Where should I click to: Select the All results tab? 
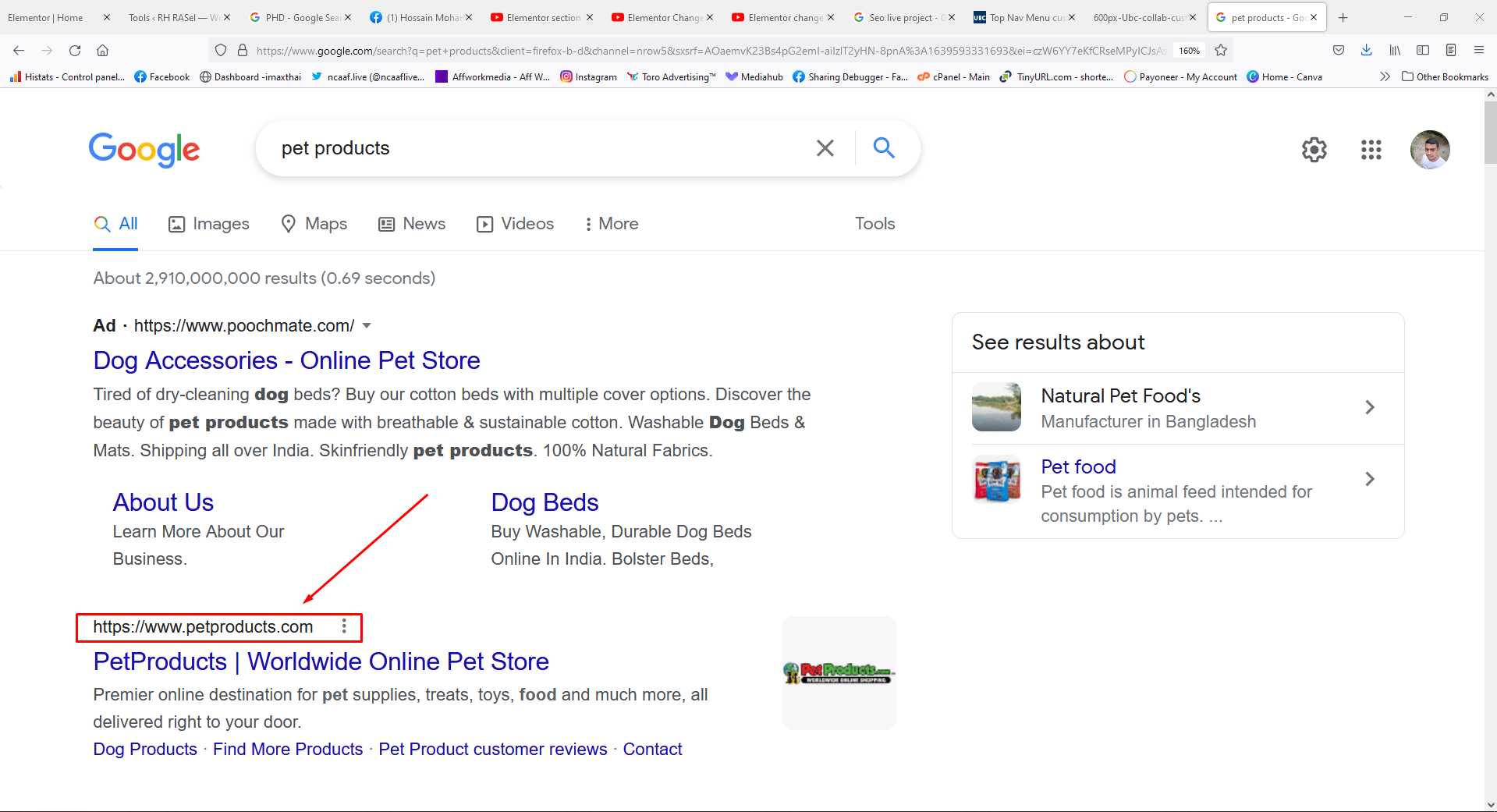115,224
